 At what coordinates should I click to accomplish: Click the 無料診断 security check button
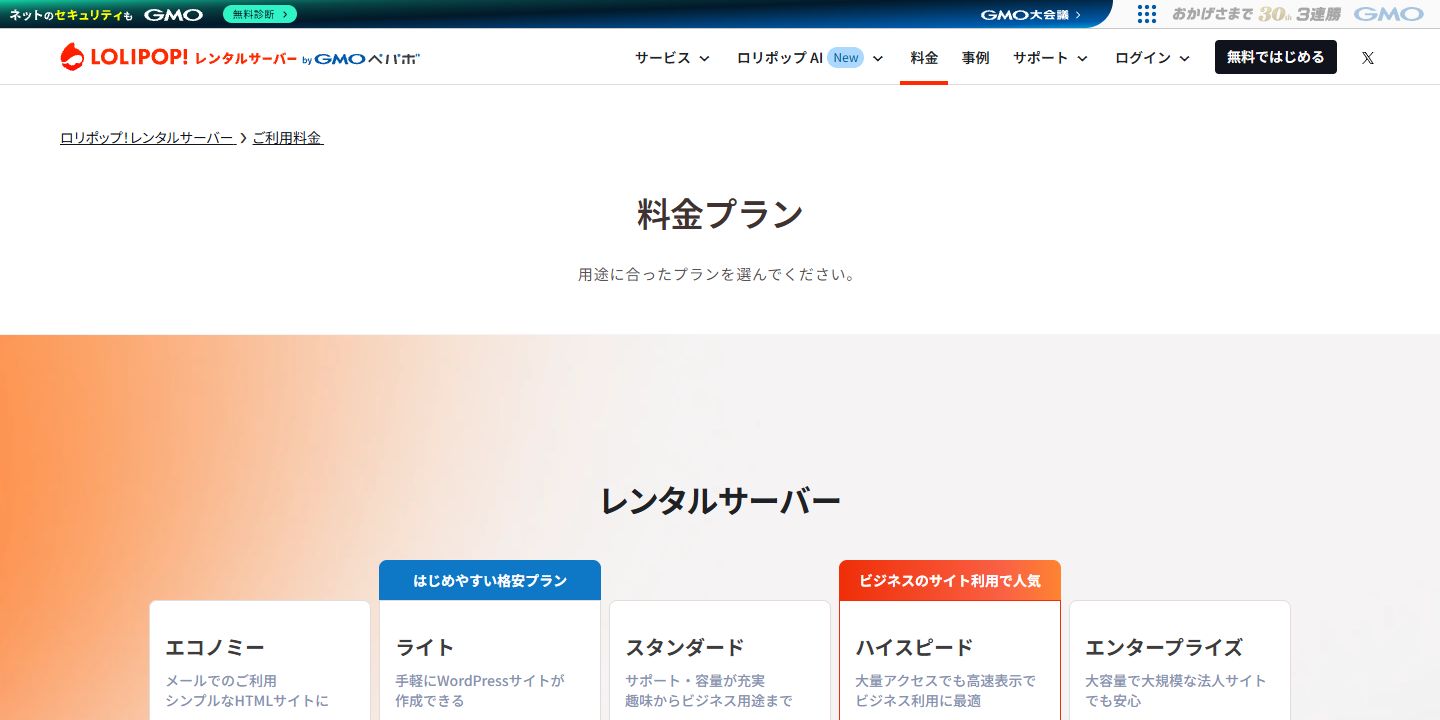tap(259, 14)
